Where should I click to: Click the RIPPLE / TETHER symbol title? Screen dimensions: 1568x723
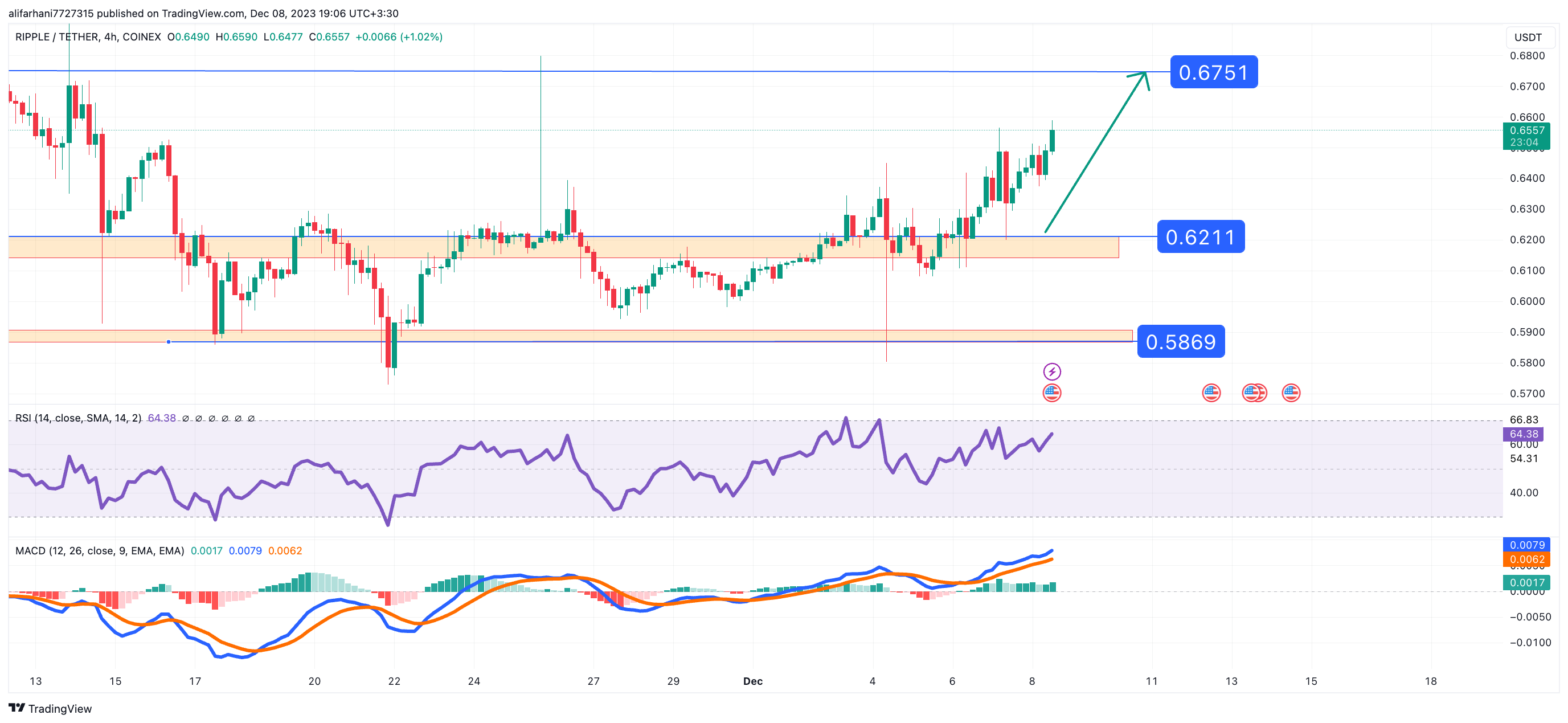point(56,37)
